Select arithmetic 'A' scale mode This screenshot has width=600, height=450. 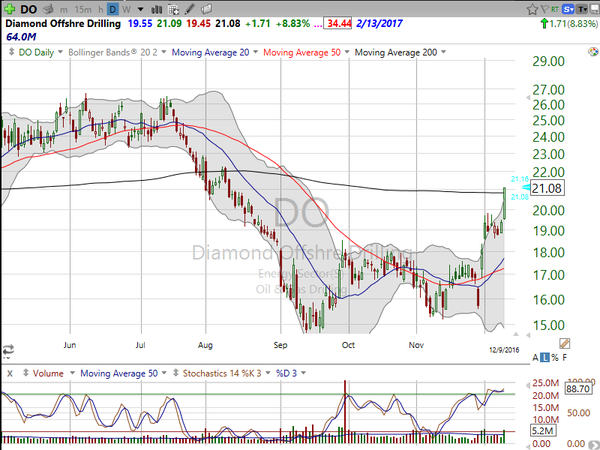coord(535,358)
